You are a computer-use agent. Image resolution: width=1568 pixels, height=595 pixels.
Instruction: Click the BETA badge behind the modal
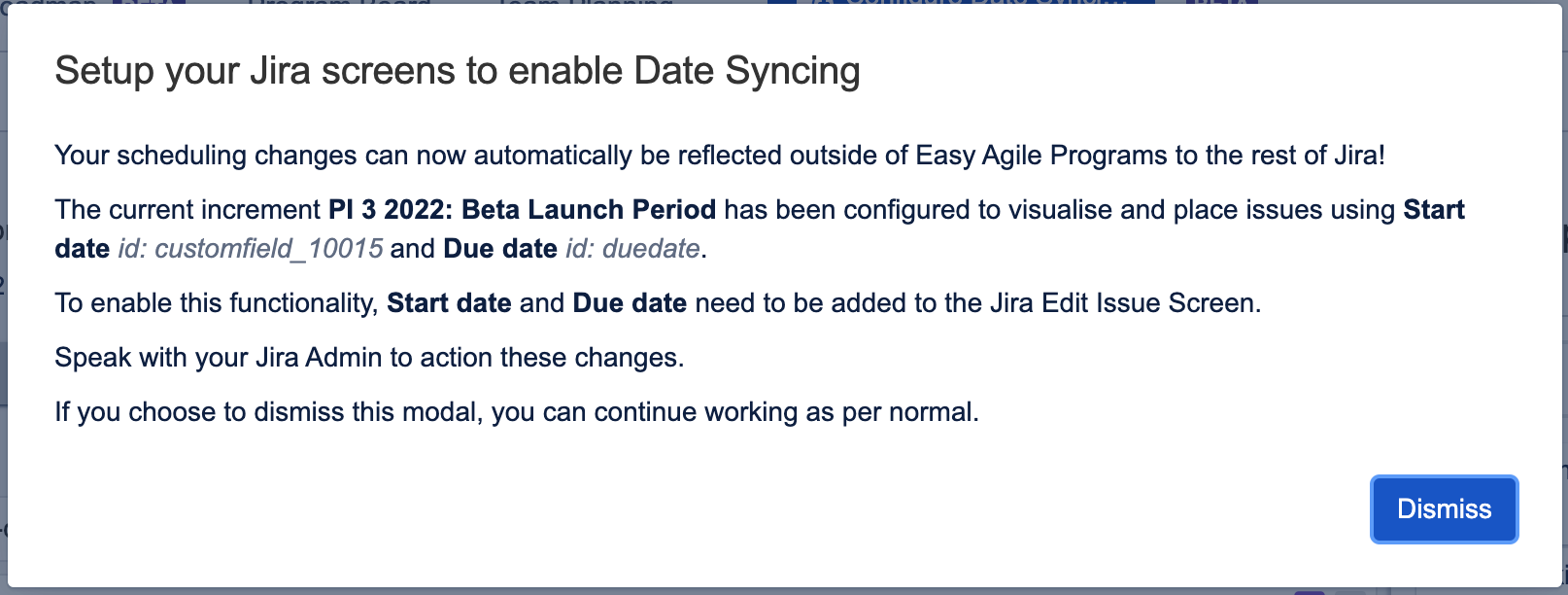[x=1222, y=2]
